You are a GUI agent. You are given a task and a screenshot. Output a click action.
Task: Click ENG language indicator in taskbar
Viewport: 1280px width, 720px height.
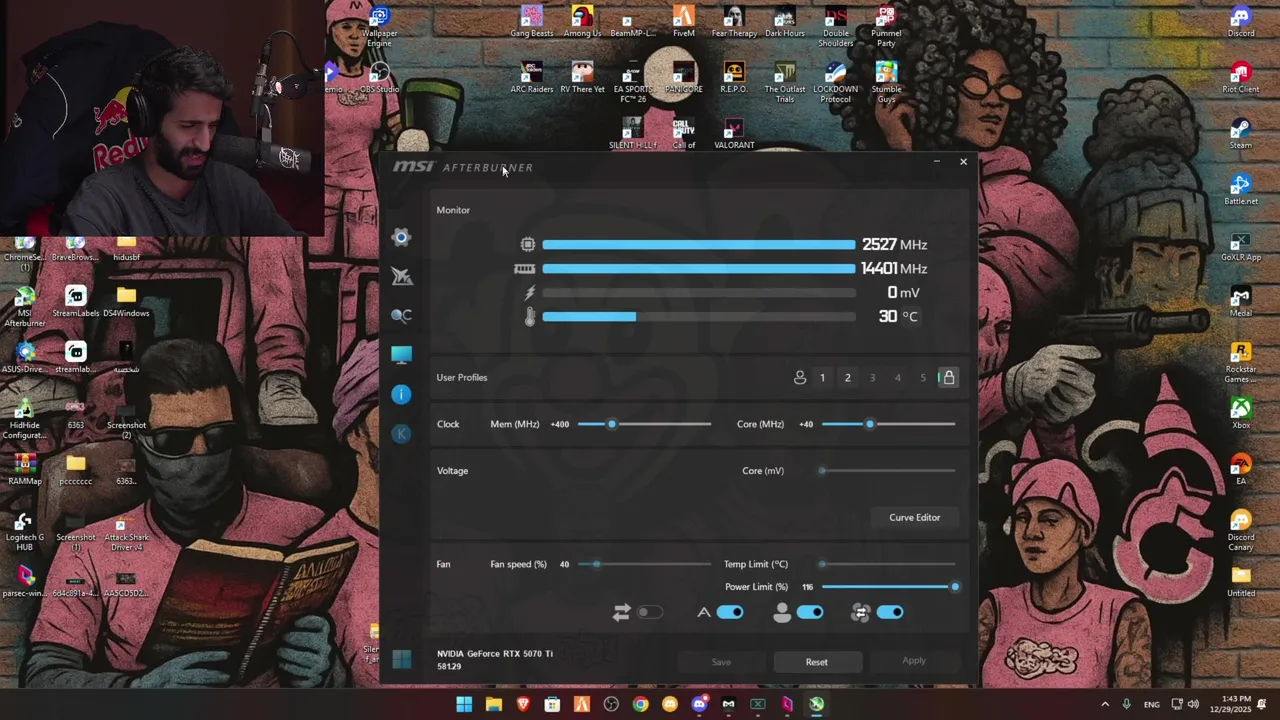tap(1152, 704)
